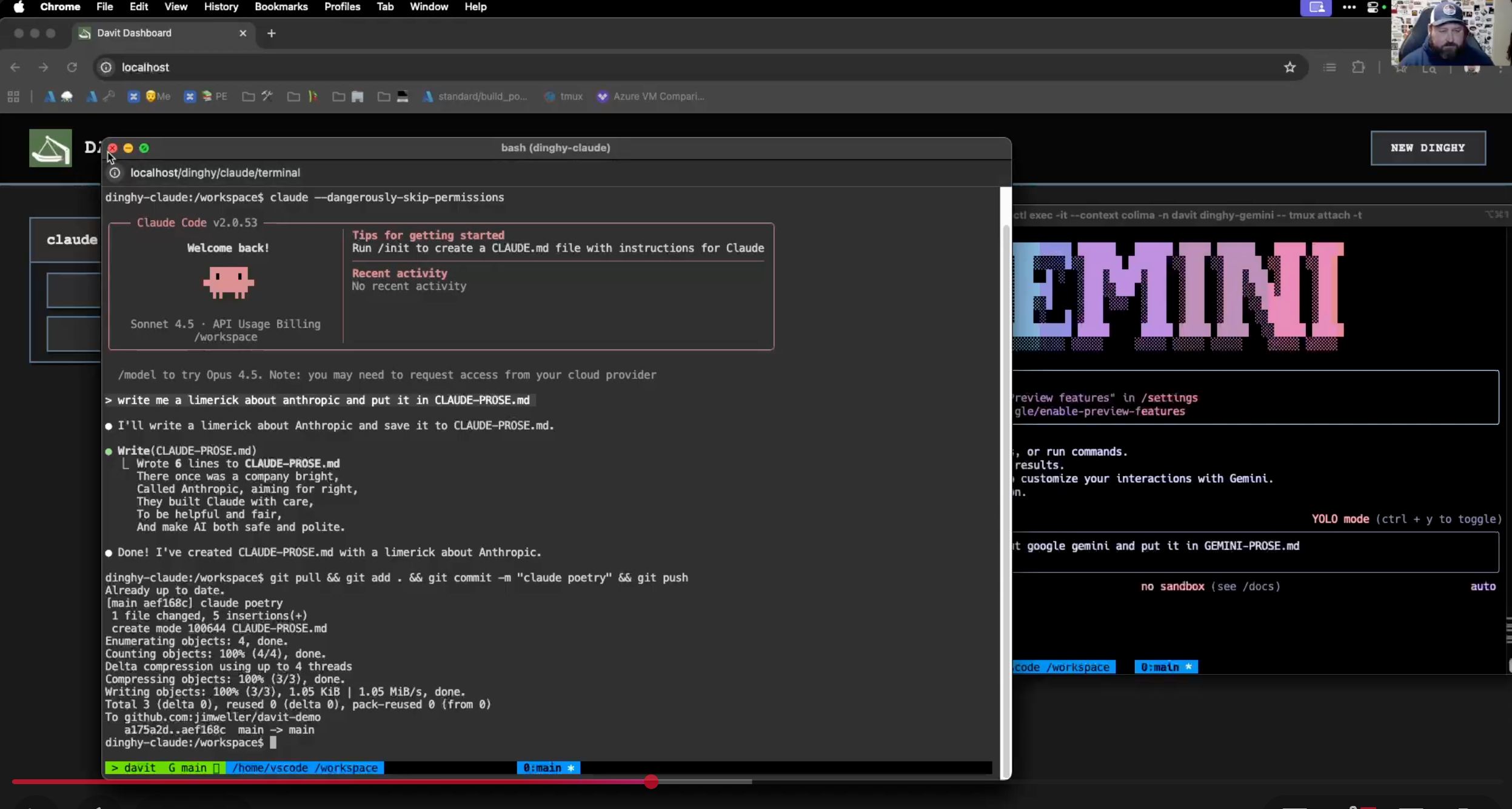1512x809 pixels.
Task: Click the apps grid icon in the bookmarks bar
Action: pyautogui.click(x=13, y=96)
